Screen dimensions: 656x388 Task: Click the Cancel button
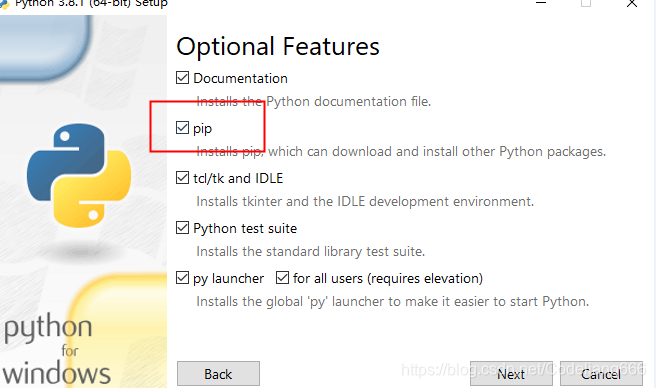coord(601,374)
